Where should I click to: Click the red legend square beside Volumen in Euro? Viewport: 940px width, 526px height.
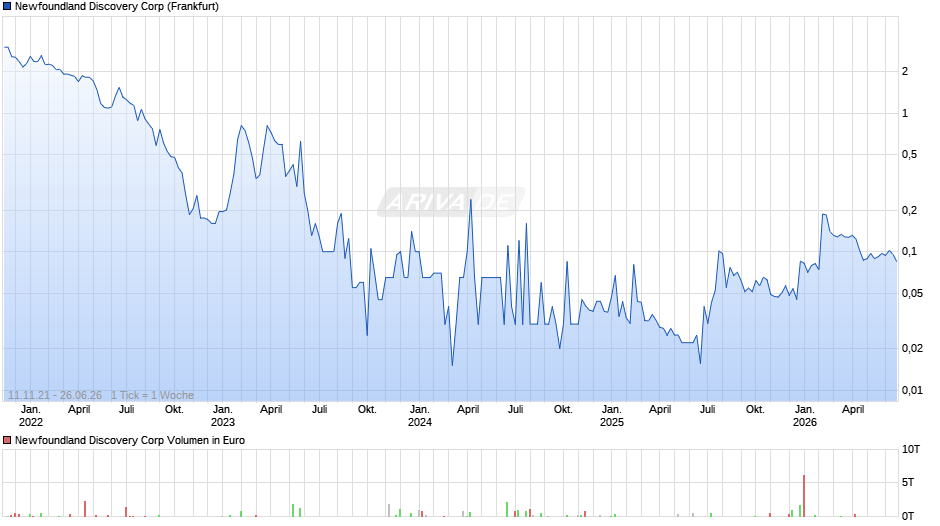click(x=7, y=440)
